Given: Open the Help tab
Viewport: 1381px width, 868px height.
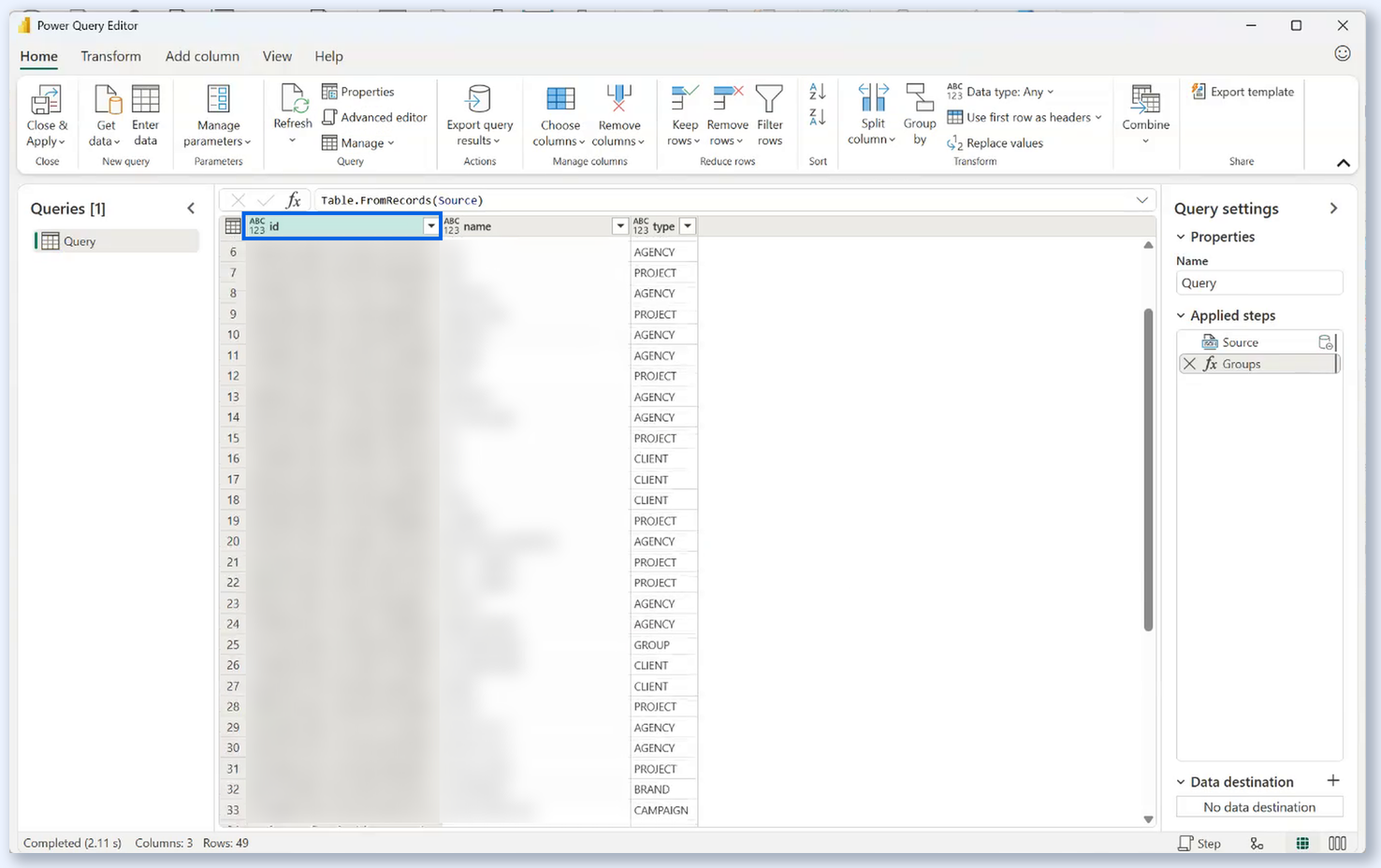Looking at the screenshot, I should (x=328, y=56).
